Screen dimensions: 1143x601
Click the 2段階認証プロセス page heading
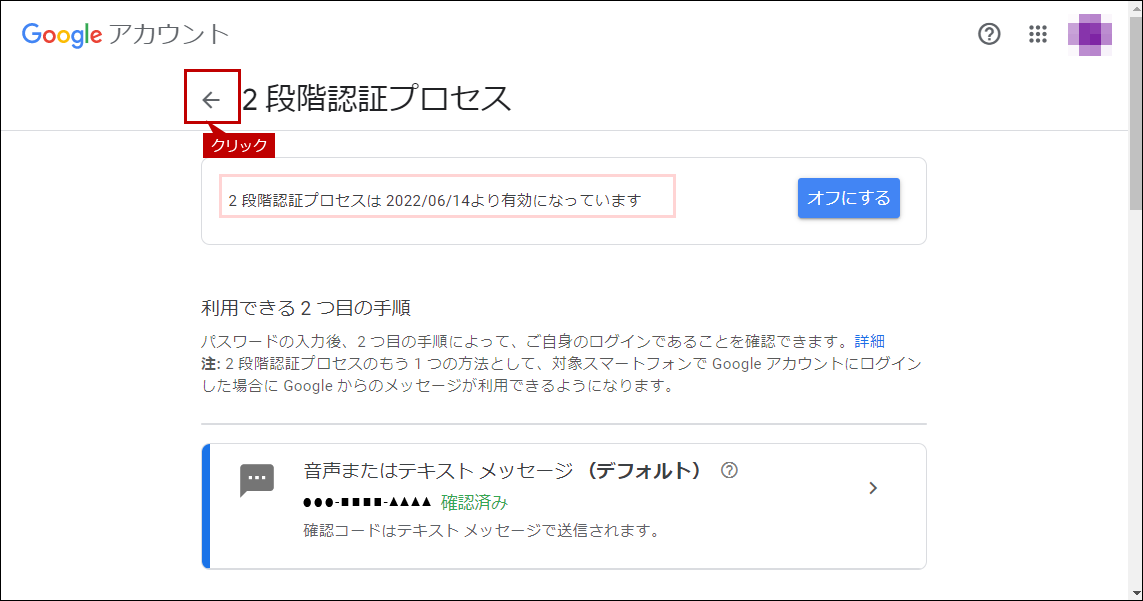376,98
